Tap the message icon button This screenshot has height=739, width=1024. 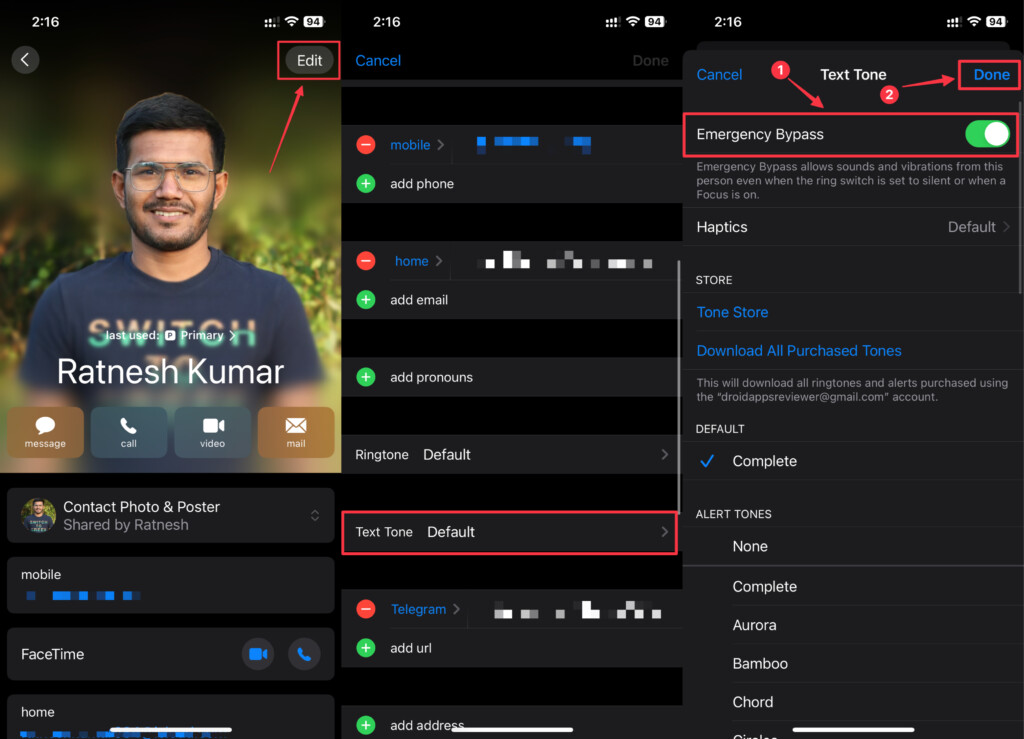point(45,432)
